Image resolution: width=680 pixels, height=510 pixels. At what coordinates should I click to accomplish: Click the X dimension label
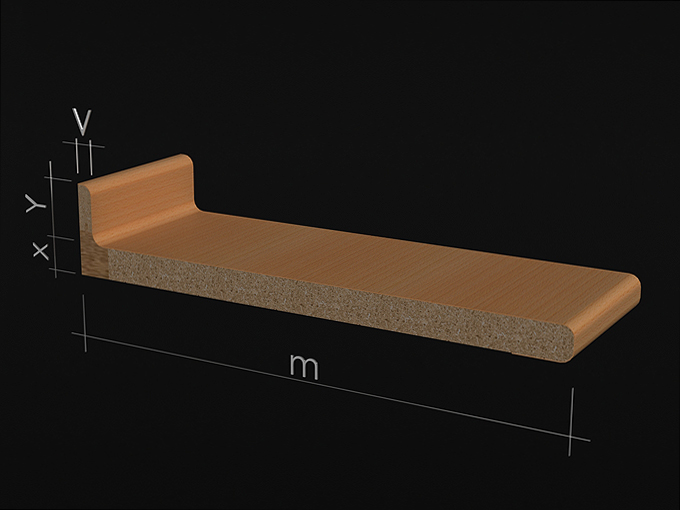tap(41, 251)
